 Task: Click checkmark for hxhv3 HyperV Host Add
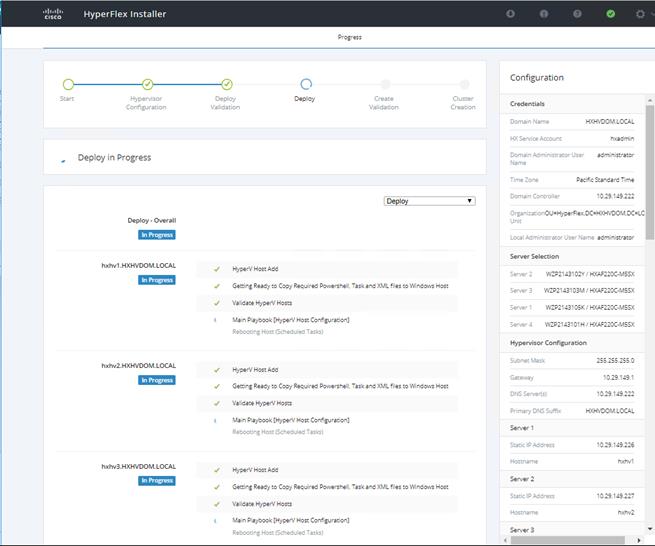[x=216, y=470]
